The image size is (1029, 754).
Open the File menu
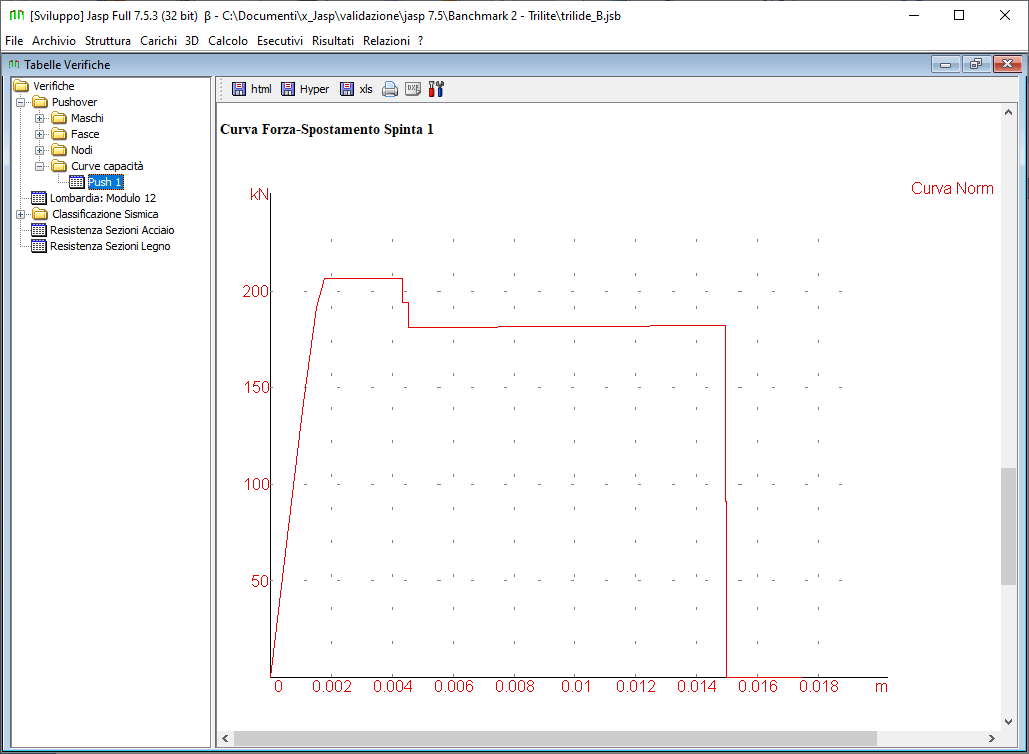(14, 41)
